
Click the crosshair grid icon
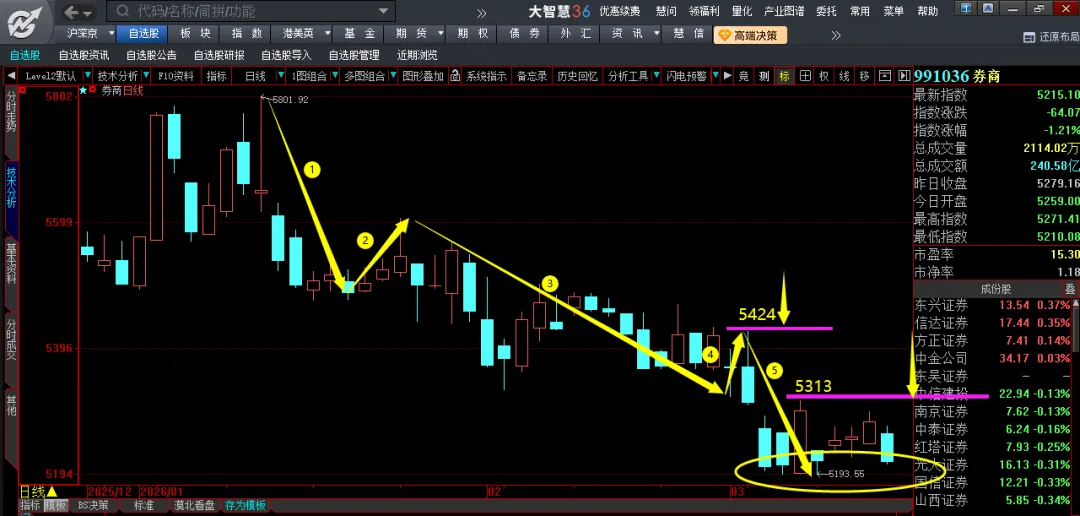[x=804, y=76]
